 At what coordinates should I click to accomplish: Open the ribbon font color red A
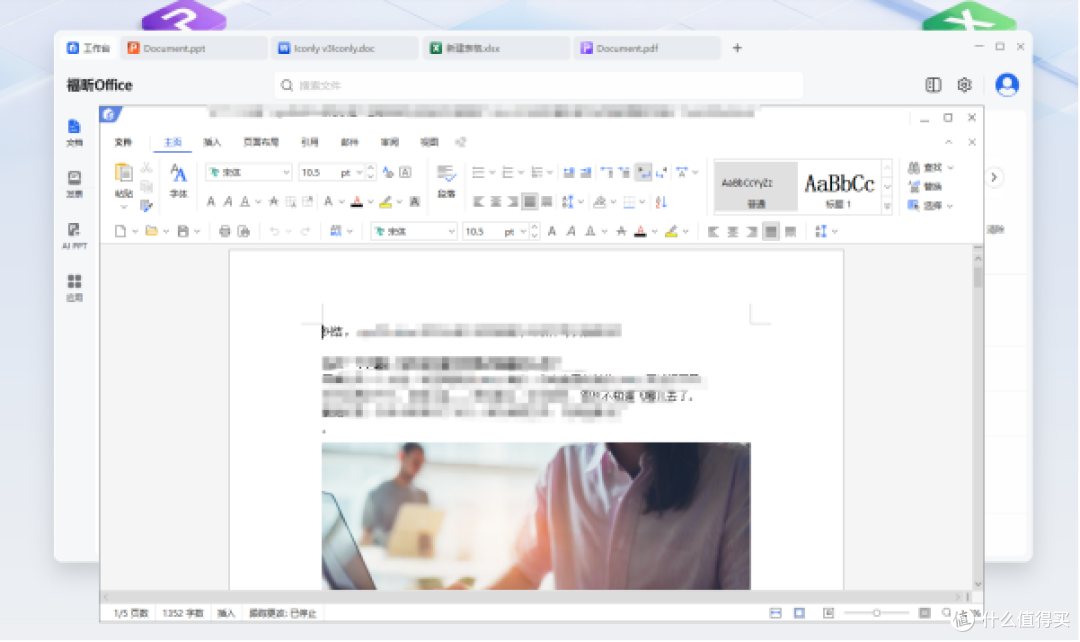(357, 201)
